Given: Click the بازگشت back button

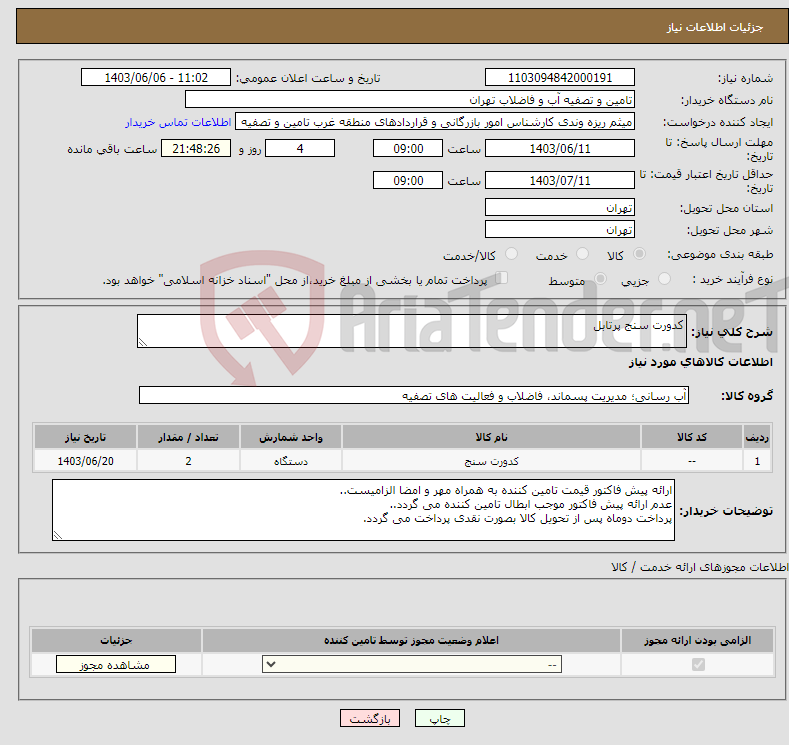Looking at the screenshot, I should coord(370,718).
